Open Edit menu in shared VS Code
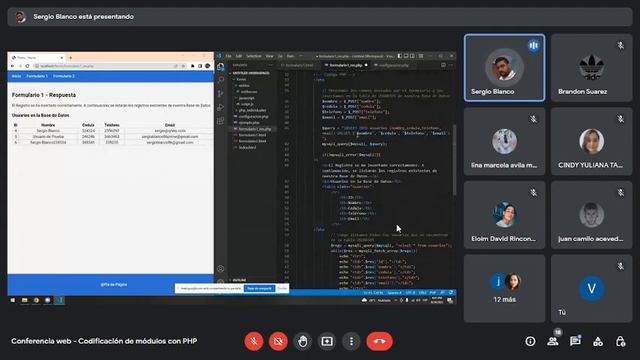The height and width of the screenshot is (360, 640). coord(239,56)
